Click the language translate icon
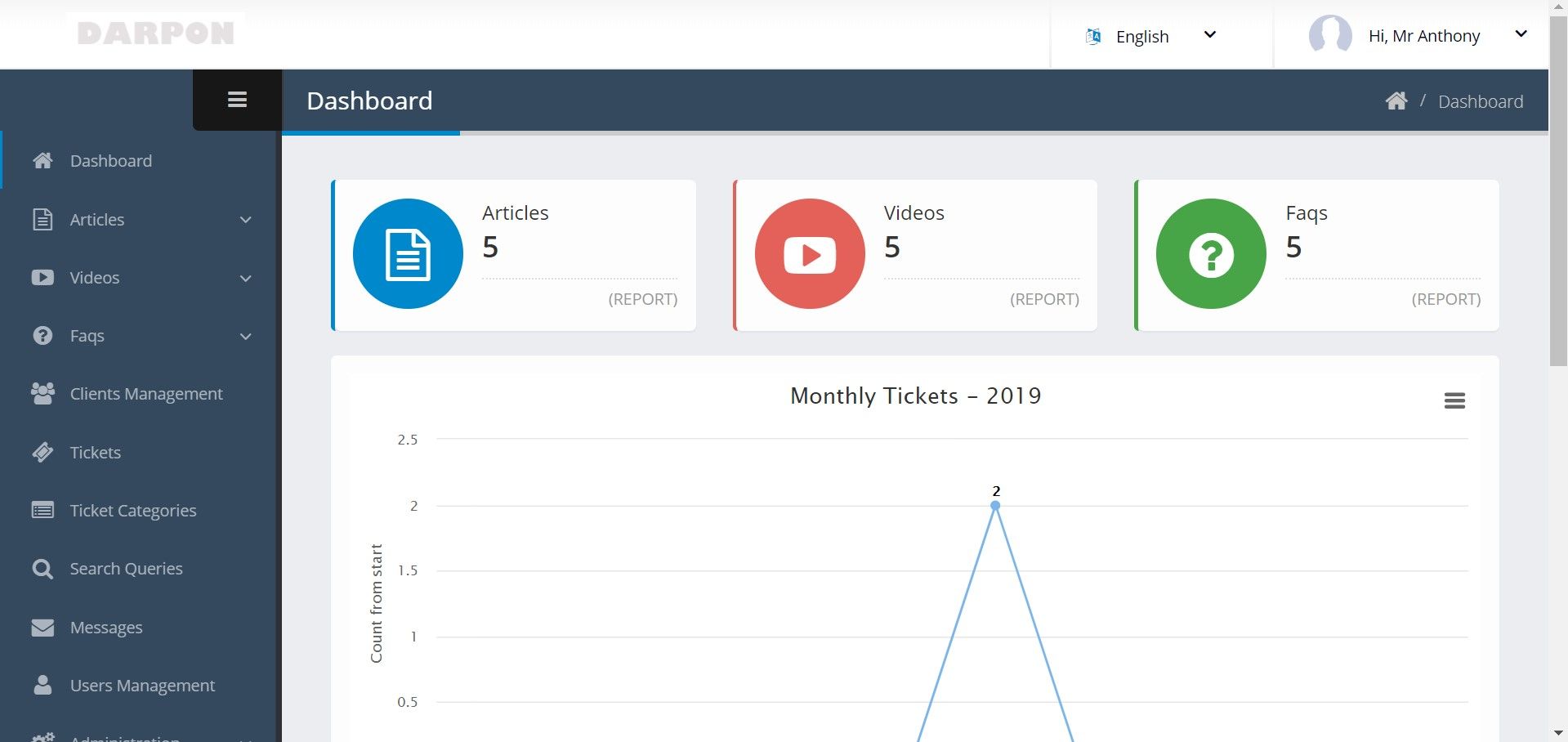Screen dimensions: 1568x742 [1093, 36]
